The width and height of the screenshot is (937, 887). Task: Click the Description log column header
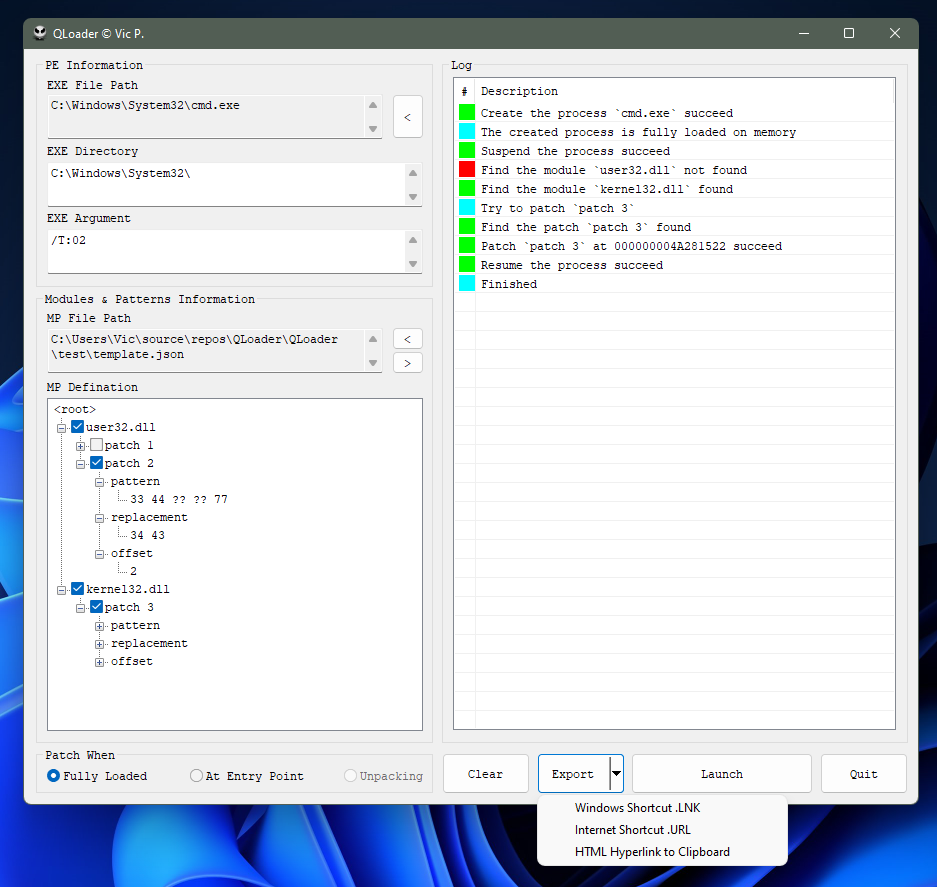pos(684,91)
